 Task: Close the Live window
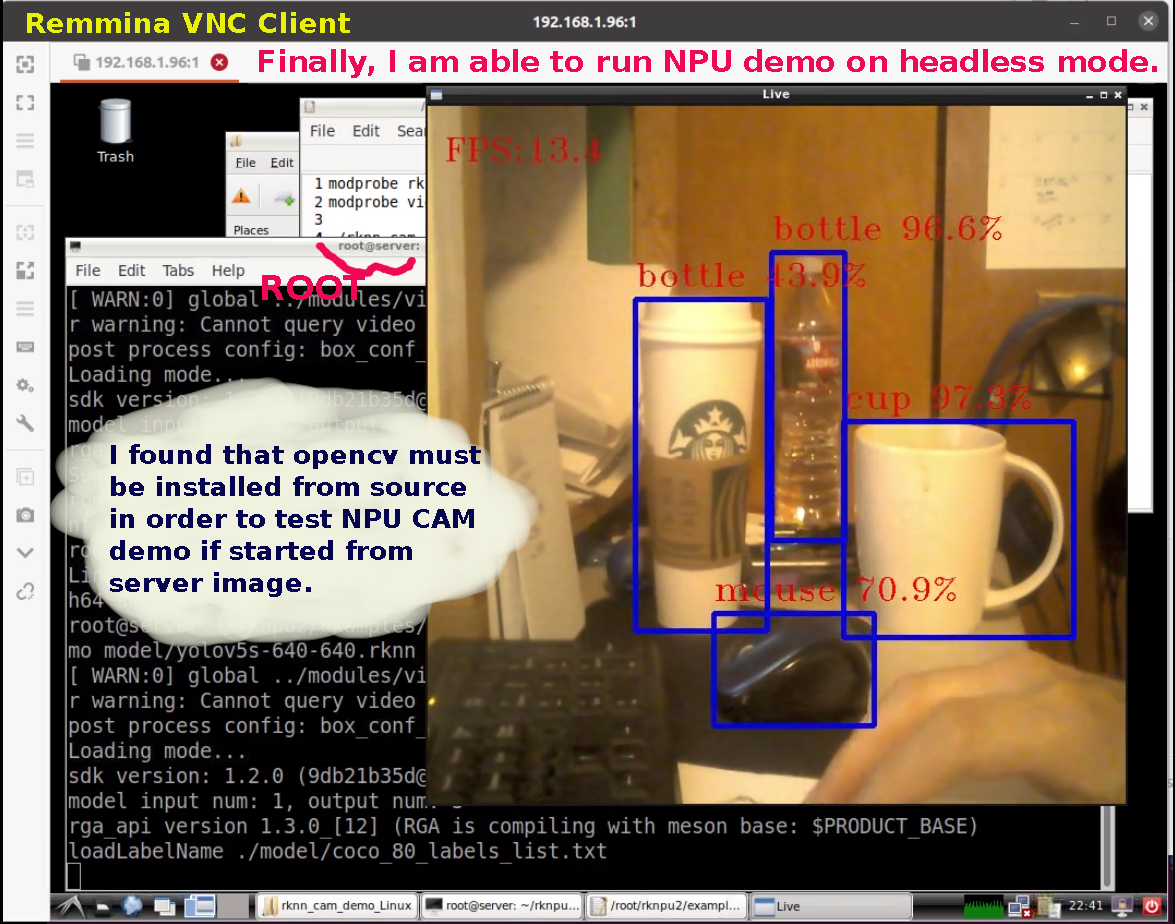tap(1117, 95)
